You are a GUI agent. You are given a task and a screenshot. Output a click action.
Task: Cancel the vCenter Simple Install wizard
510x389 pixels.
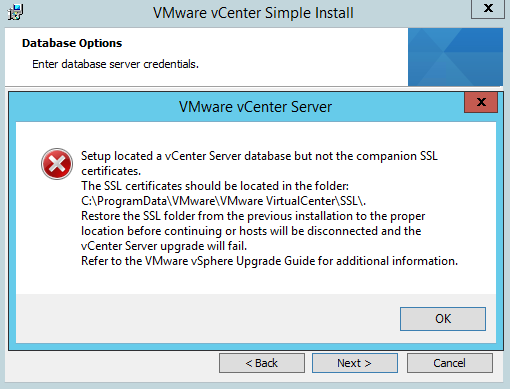(449, 363)
